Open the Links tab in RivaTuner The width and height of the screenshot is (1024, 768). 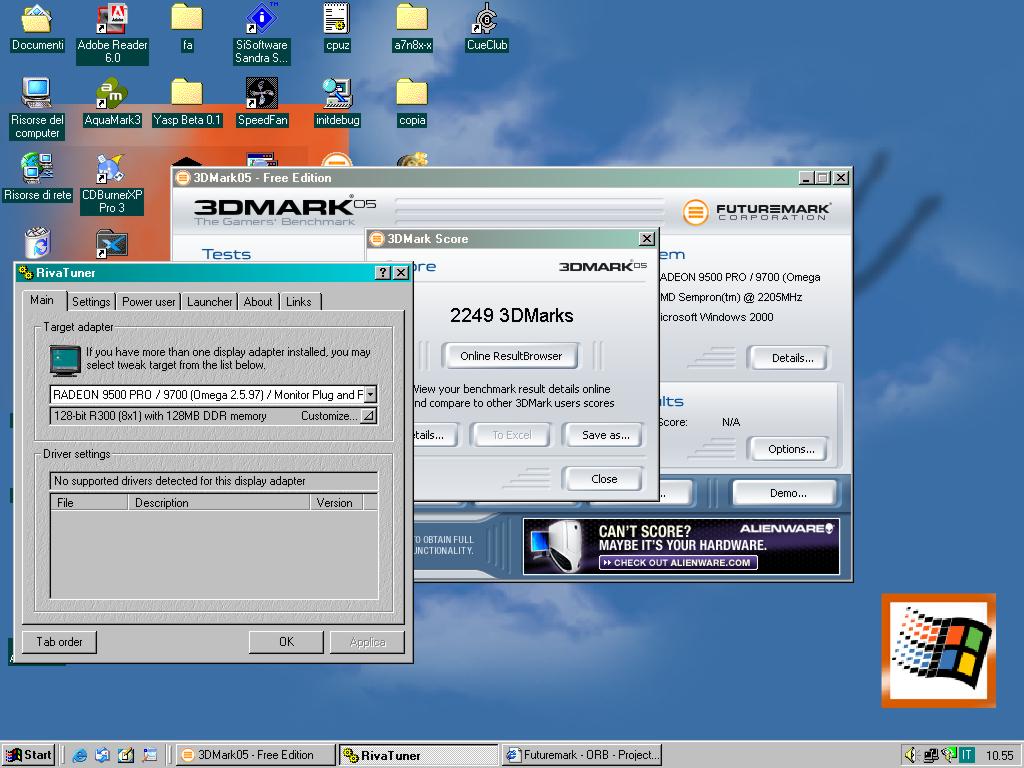tap(298, 302)
